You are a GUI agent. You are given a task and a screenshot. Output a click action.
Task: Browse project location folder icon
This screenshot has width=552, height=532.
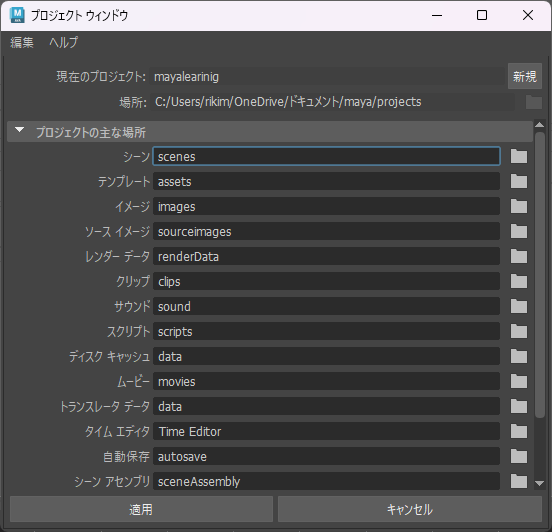pyautogui.click(x=534, y=102)
